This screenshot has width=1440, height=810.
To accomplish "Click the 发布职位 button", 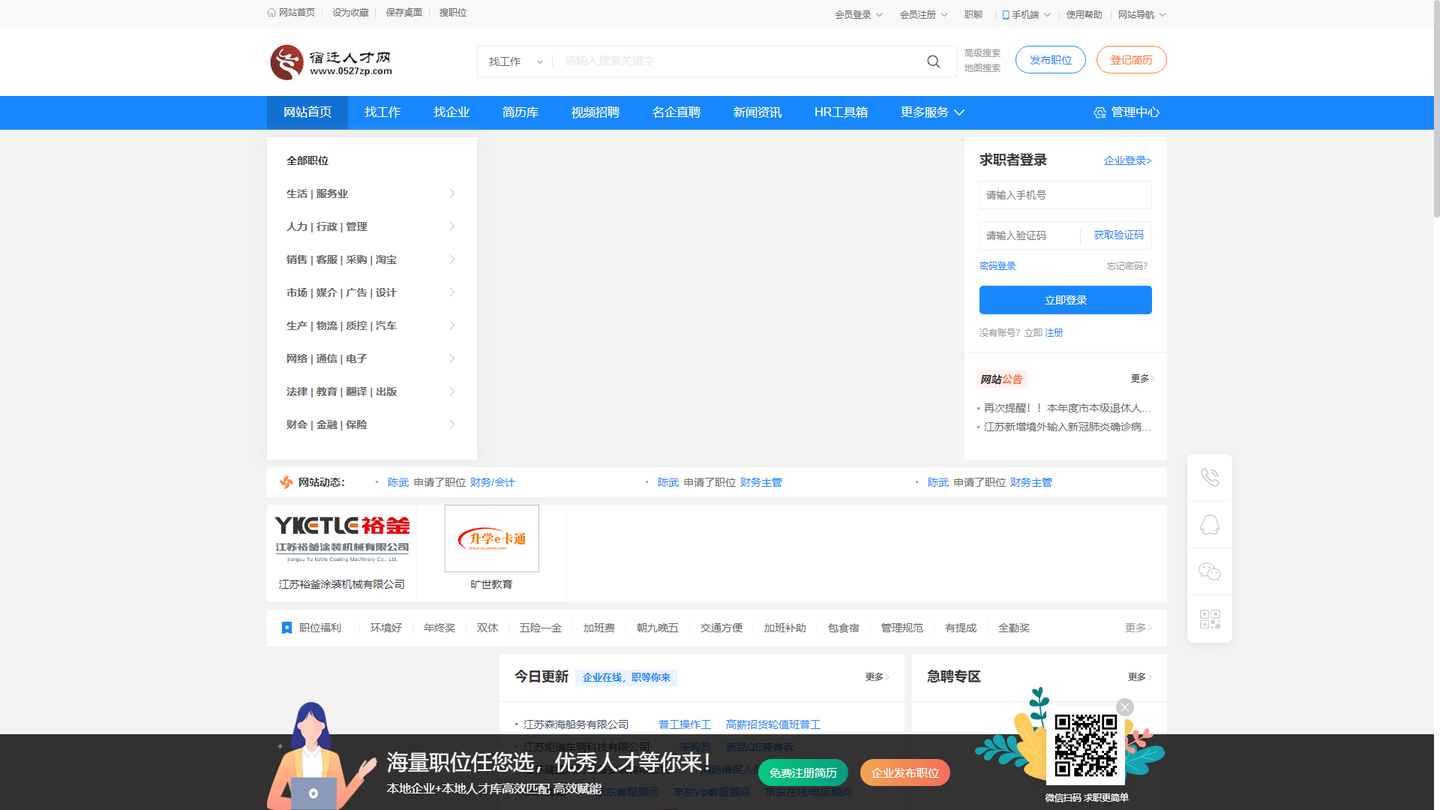I will point(1050,60).
